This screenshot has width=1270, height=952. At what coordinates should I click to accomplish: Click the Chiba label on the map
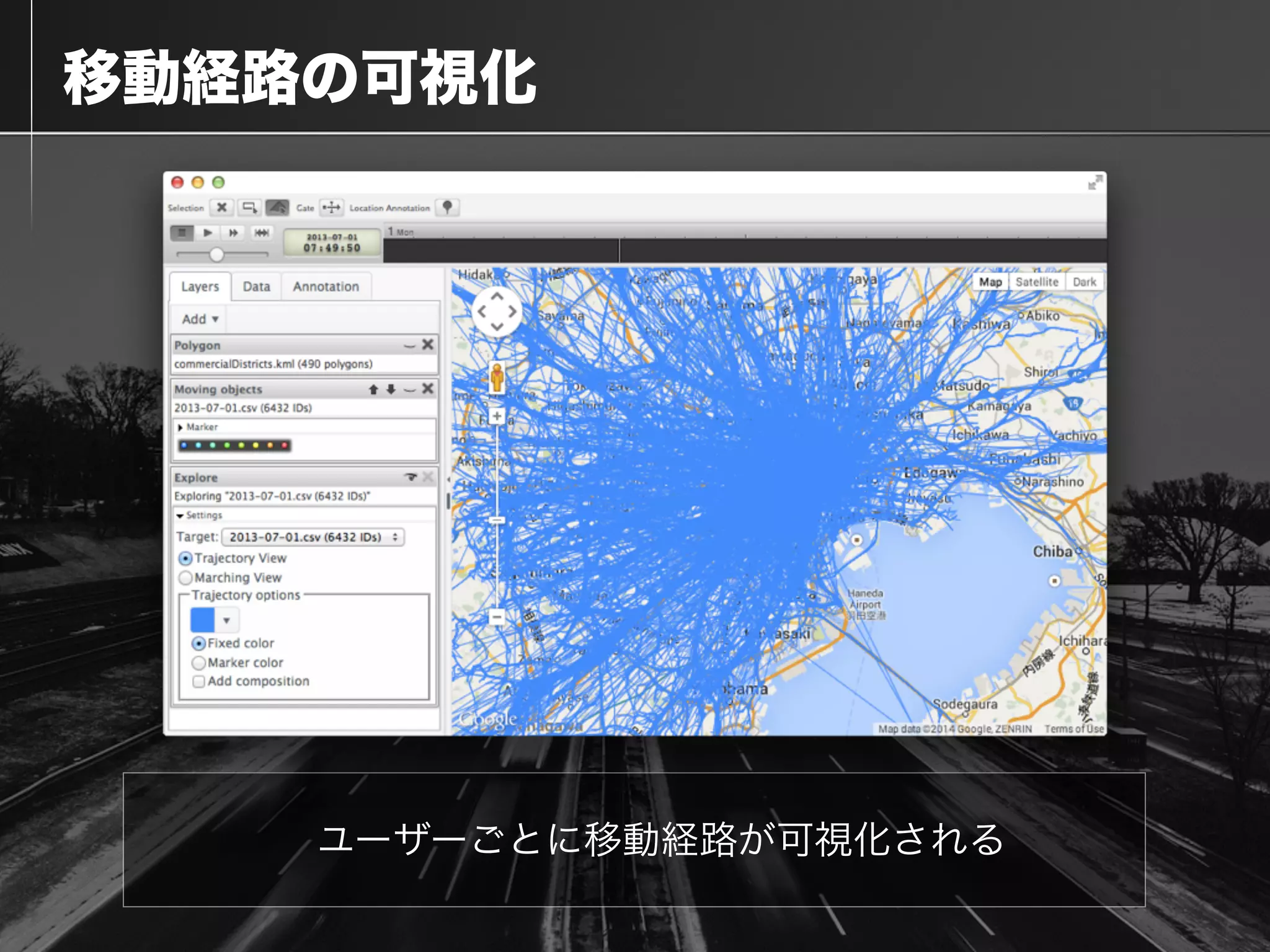[1052, 551]
